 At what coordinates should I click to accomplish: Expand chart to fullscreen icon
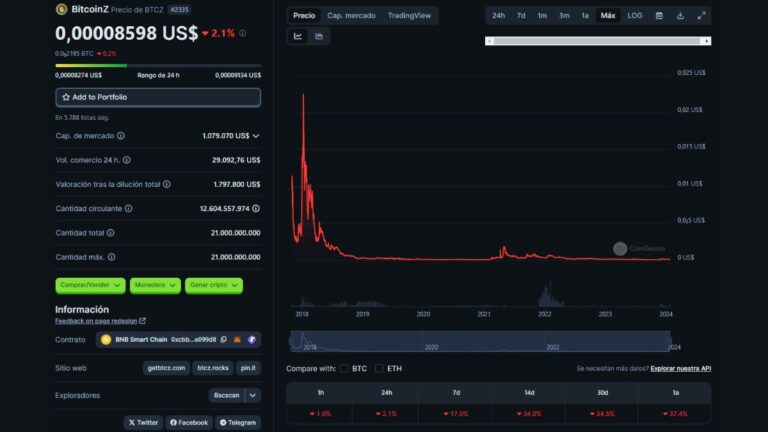(701, 16)
